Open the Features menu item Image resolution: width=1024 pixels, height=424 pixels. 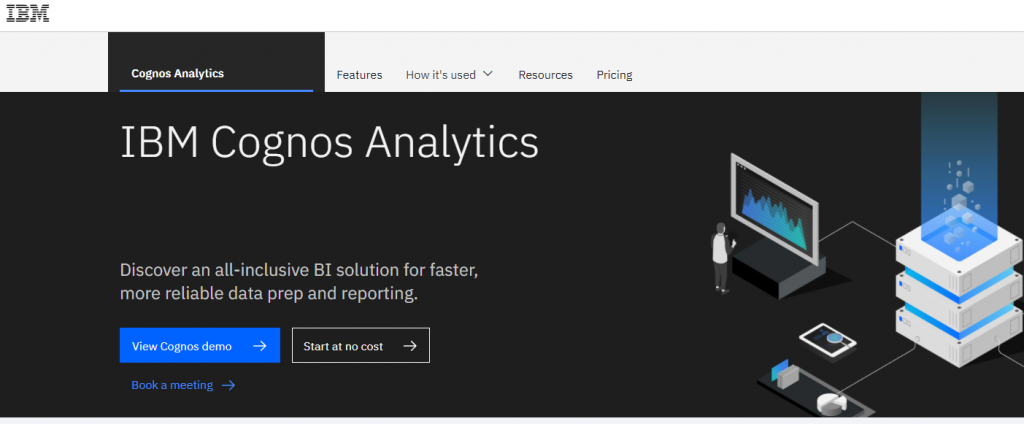pyautogui.click(x=359, y=75)
